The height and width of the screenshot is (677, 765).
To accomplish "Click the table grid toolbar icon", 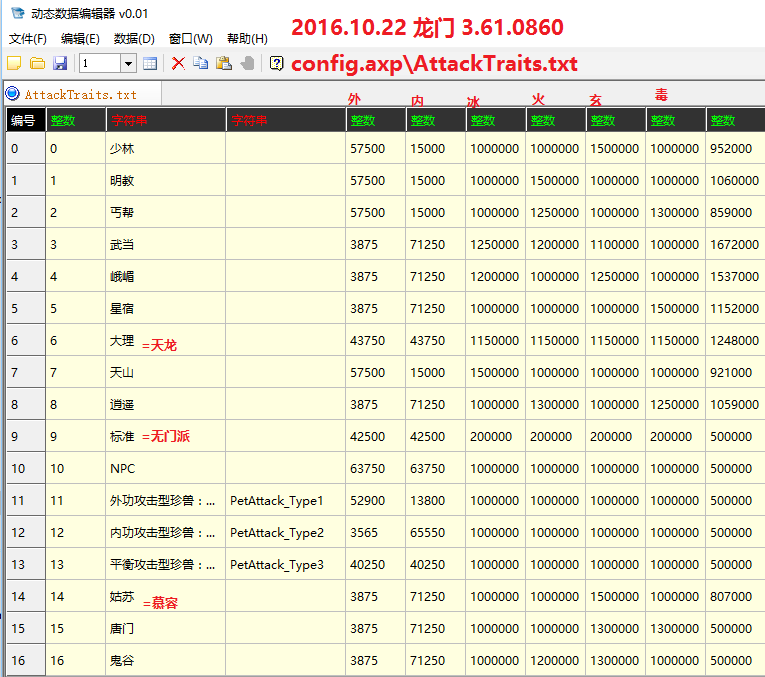I will point(150,63).
